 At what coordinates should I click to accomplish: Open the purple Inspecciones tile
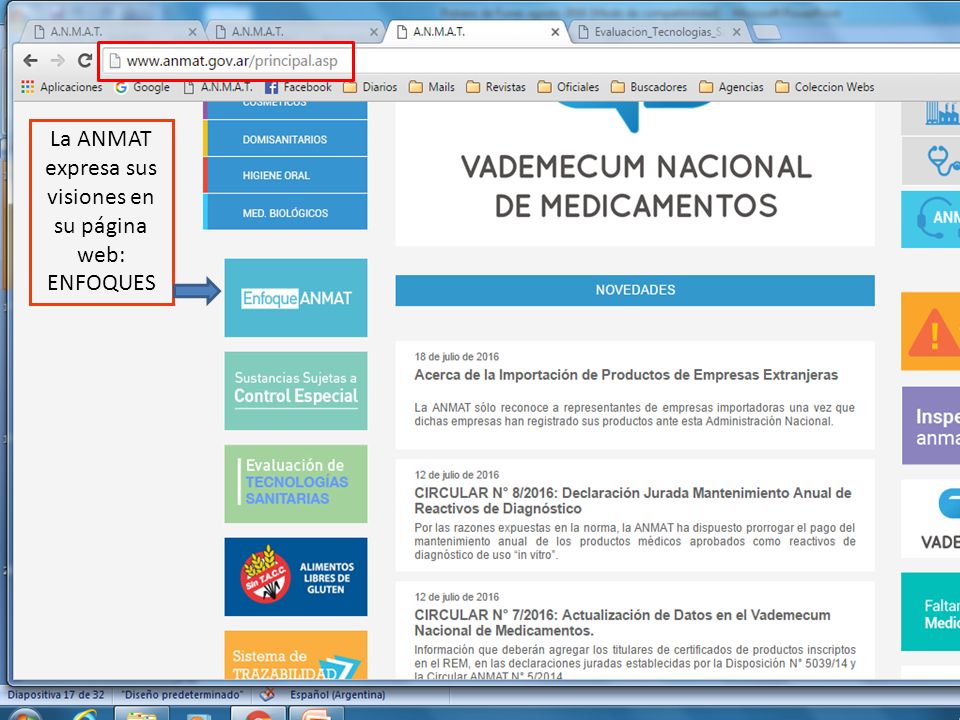pyautogui.click(x=931, y=426)
